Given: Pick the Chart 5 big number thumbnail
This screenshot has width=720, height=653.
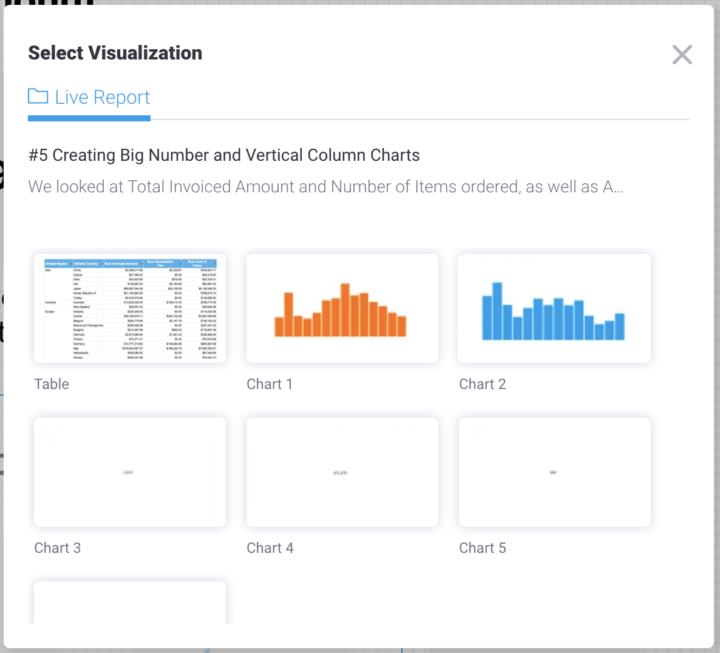Looking at the screenshot, I should tap(554, 472).
